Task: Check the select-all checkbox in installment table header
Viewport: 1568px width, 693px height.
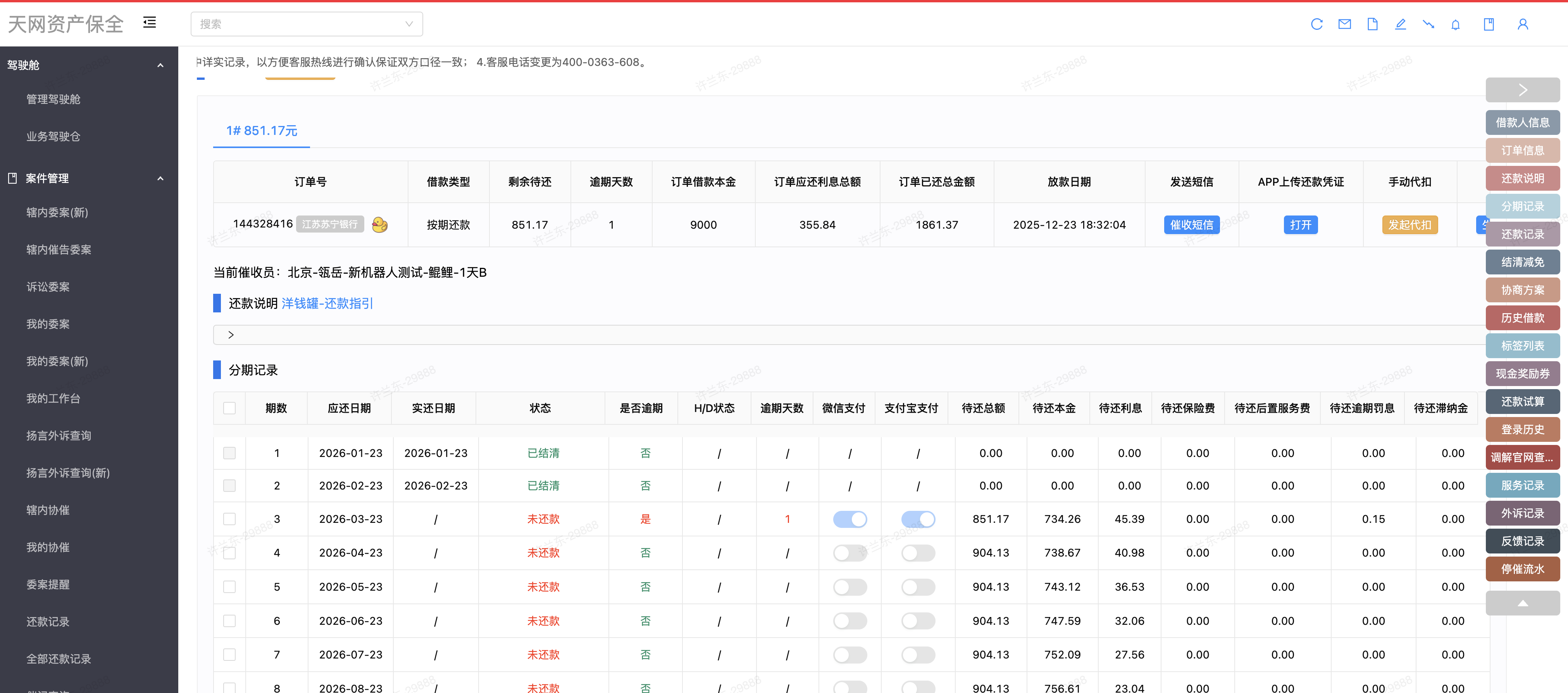Action: pyautogui.click(x=229, y=408)
